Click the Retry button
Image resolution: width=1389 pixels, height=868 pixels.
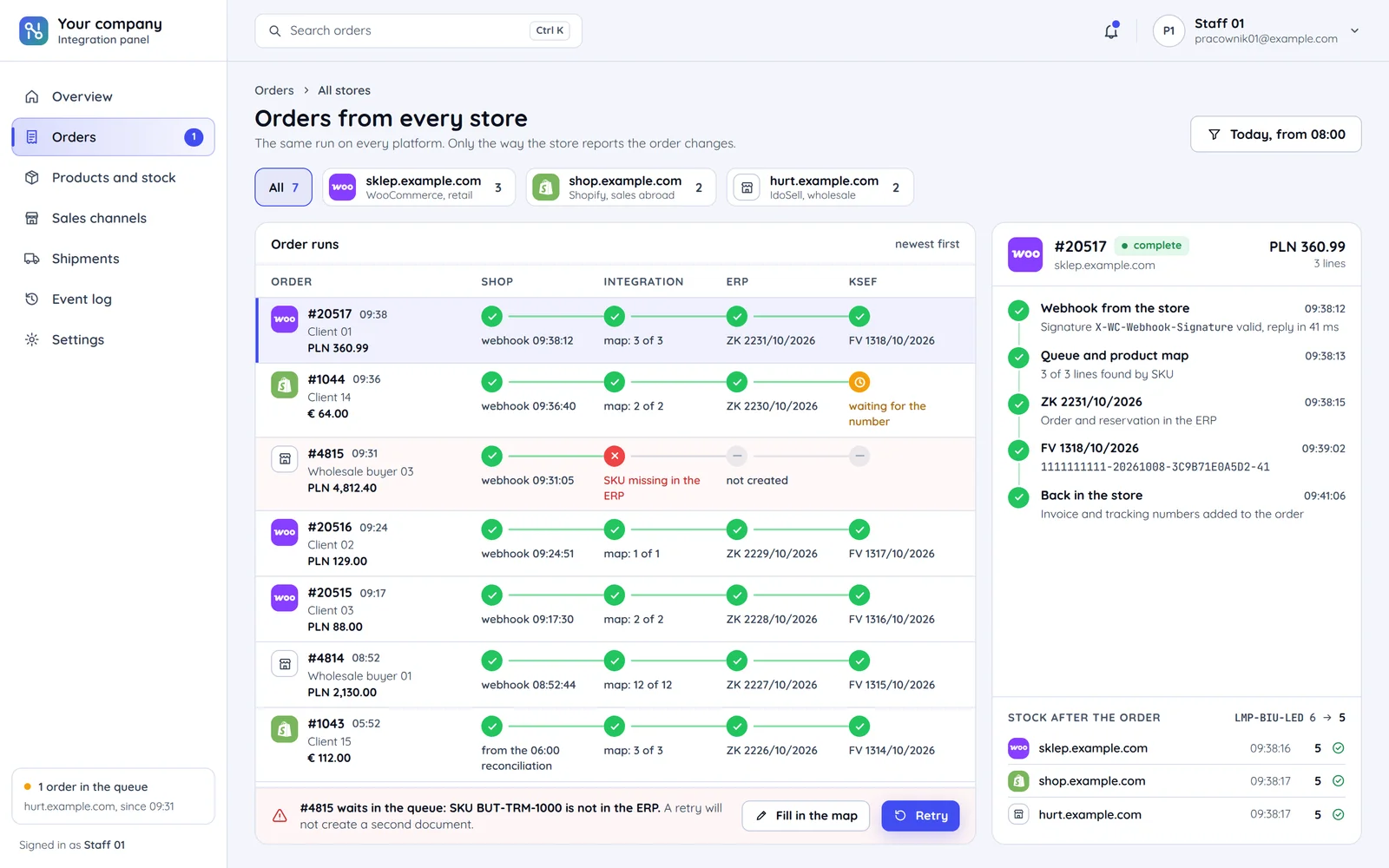pyautogui.click(x=920, y=816)
